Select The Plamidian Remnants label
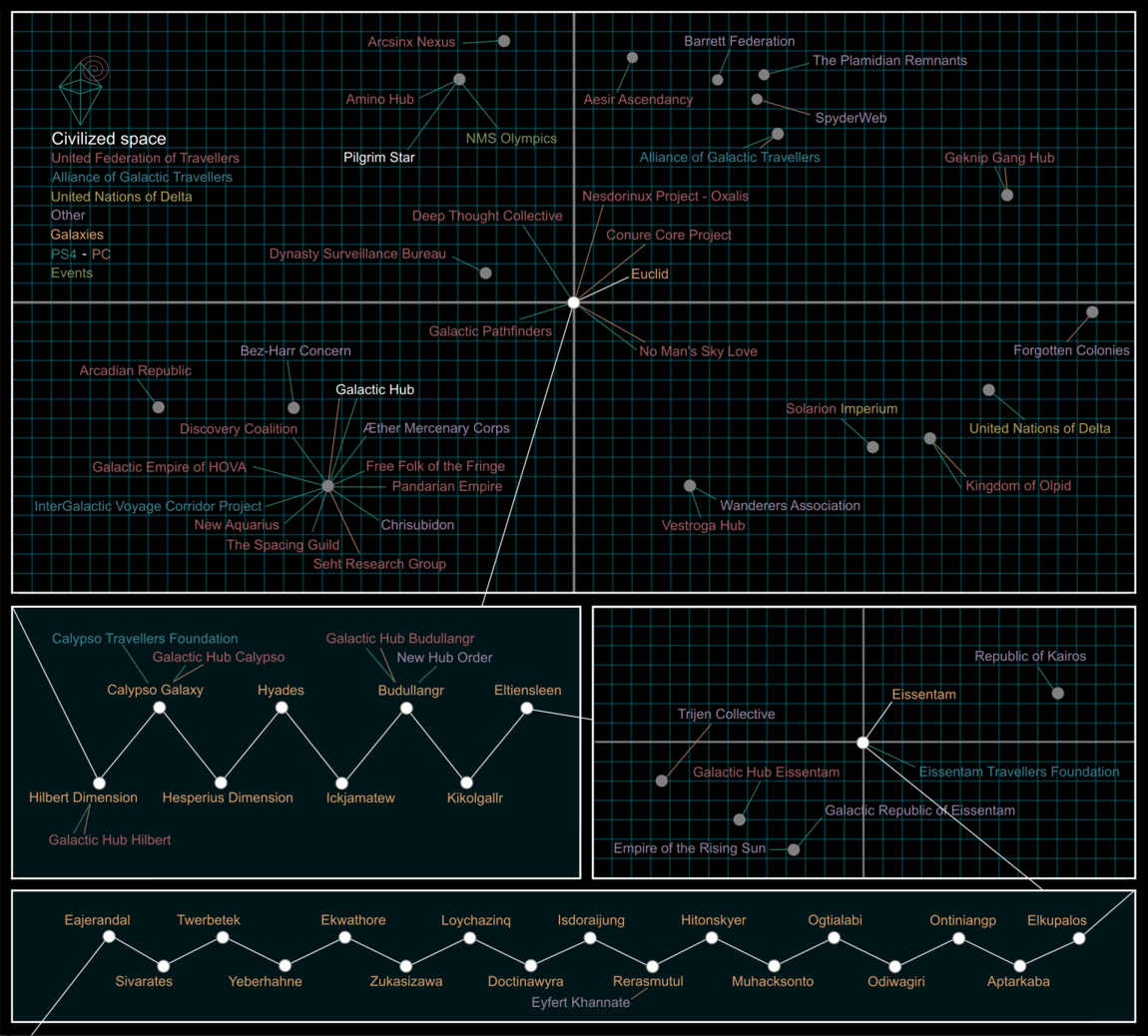Image resolution: width=1148 pixels, height=1036 pixels. 889,60
